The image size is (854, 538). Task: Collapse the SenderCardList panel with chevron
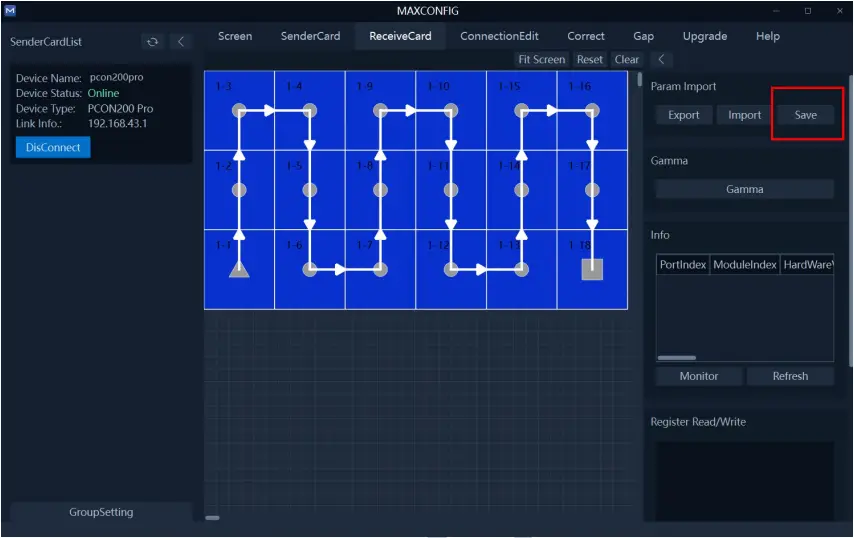tap(180, 42)
